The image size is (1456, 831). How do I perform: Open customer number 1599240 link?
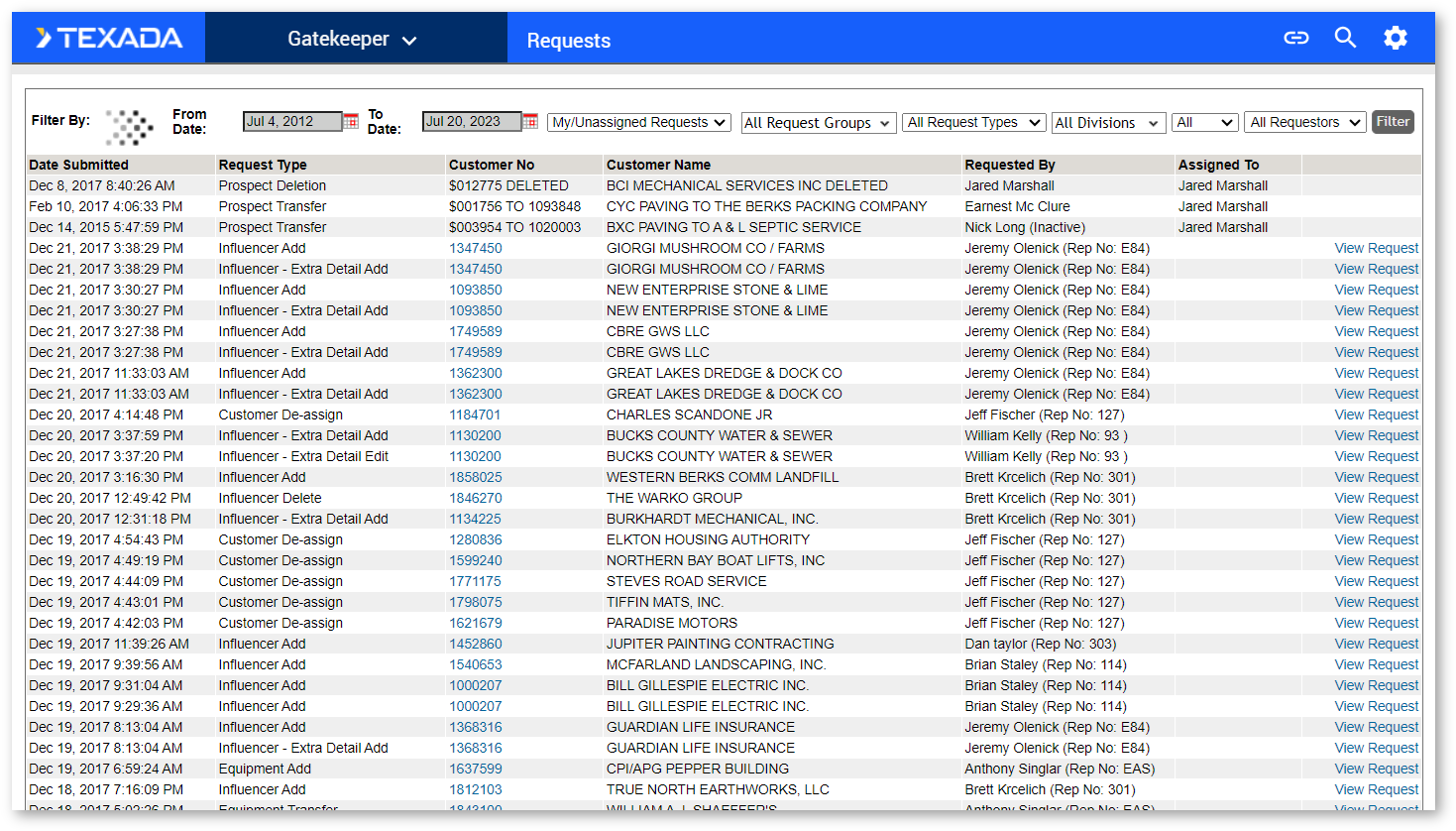476,560
